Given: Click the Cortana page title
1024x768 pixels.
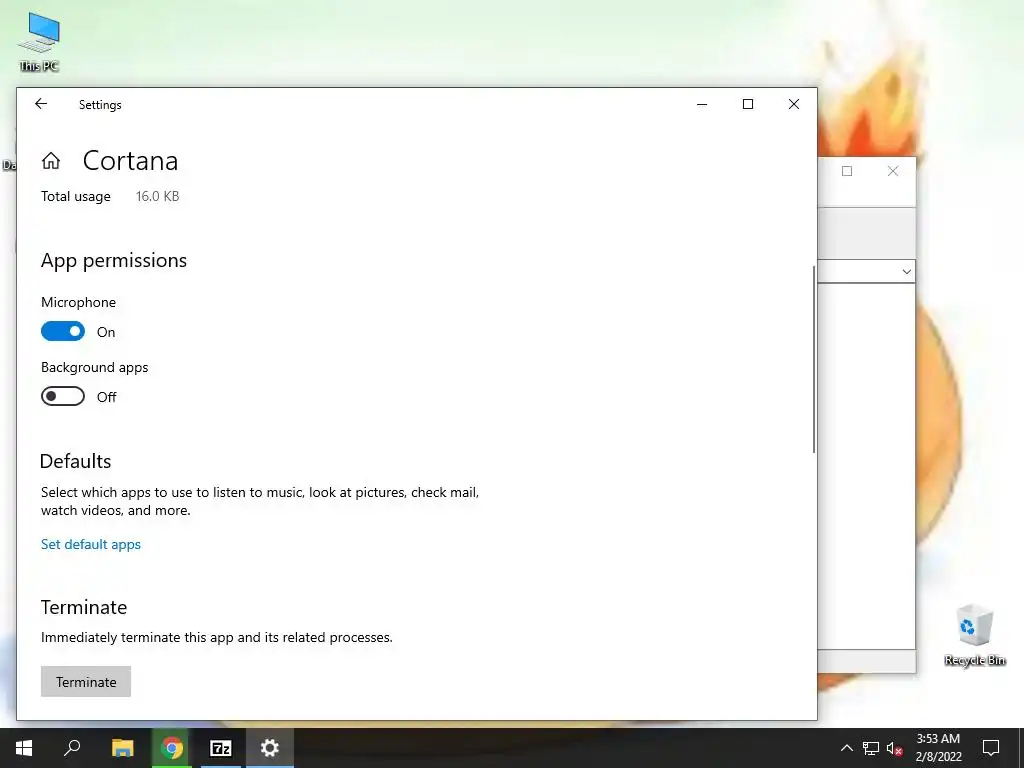Looking at the screenshot, I should (131, 161).
